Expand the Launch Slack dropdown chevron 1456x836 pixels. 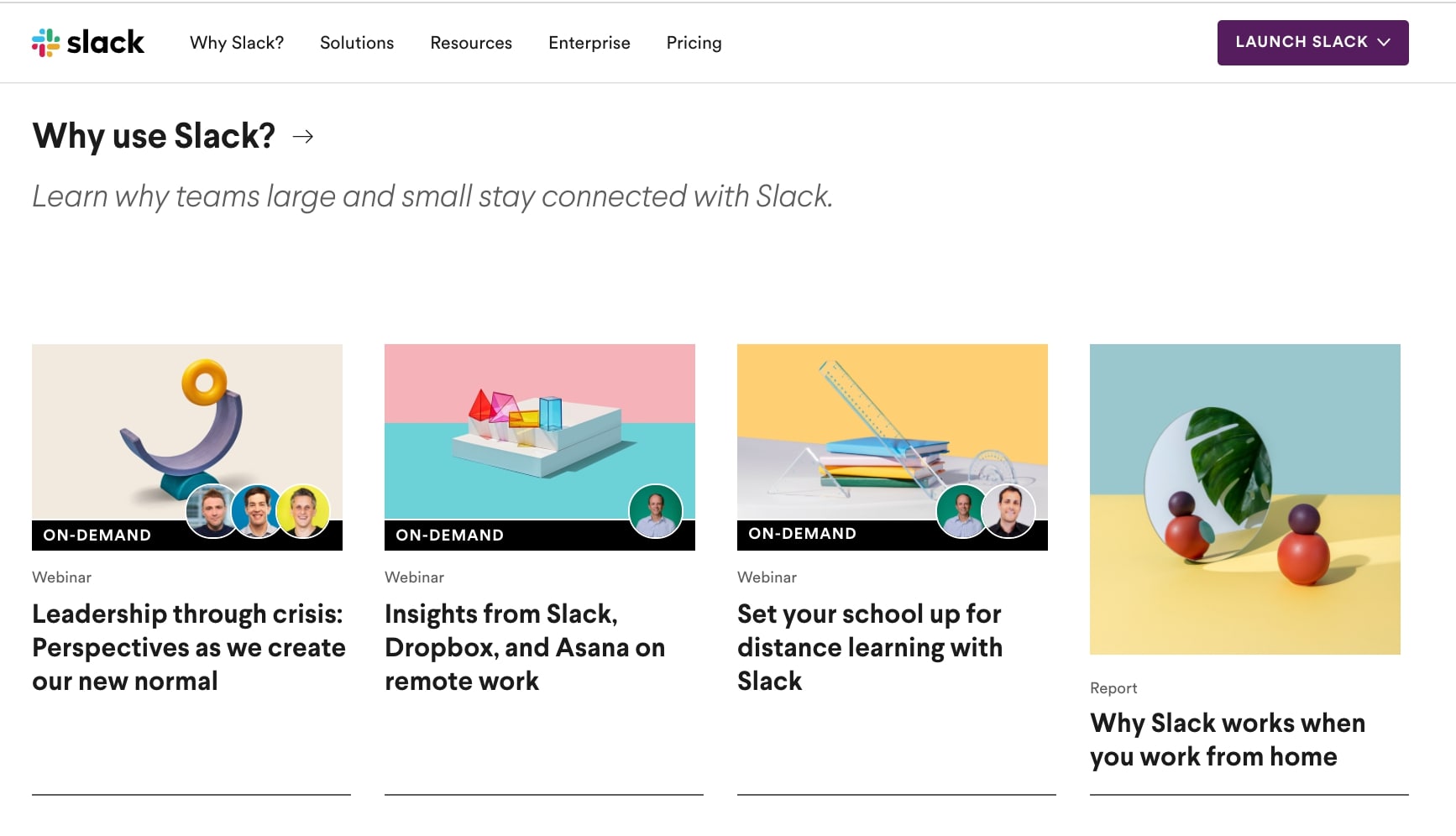pyautogui.click(x=1385, y=42)
